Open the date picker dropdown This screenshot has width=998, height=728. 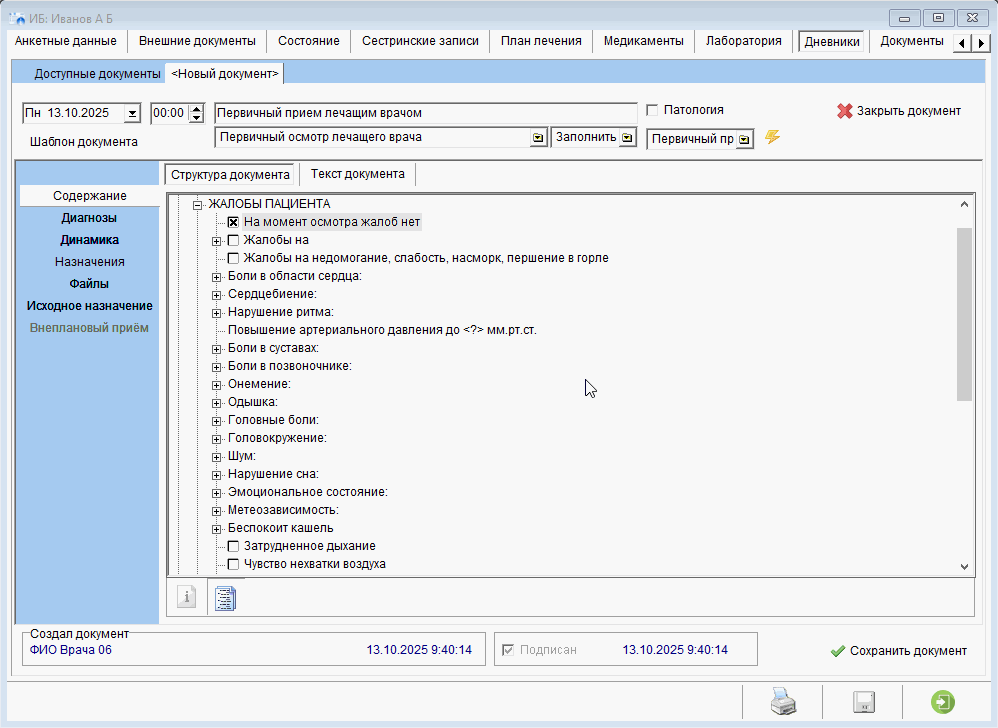point(131,113)
